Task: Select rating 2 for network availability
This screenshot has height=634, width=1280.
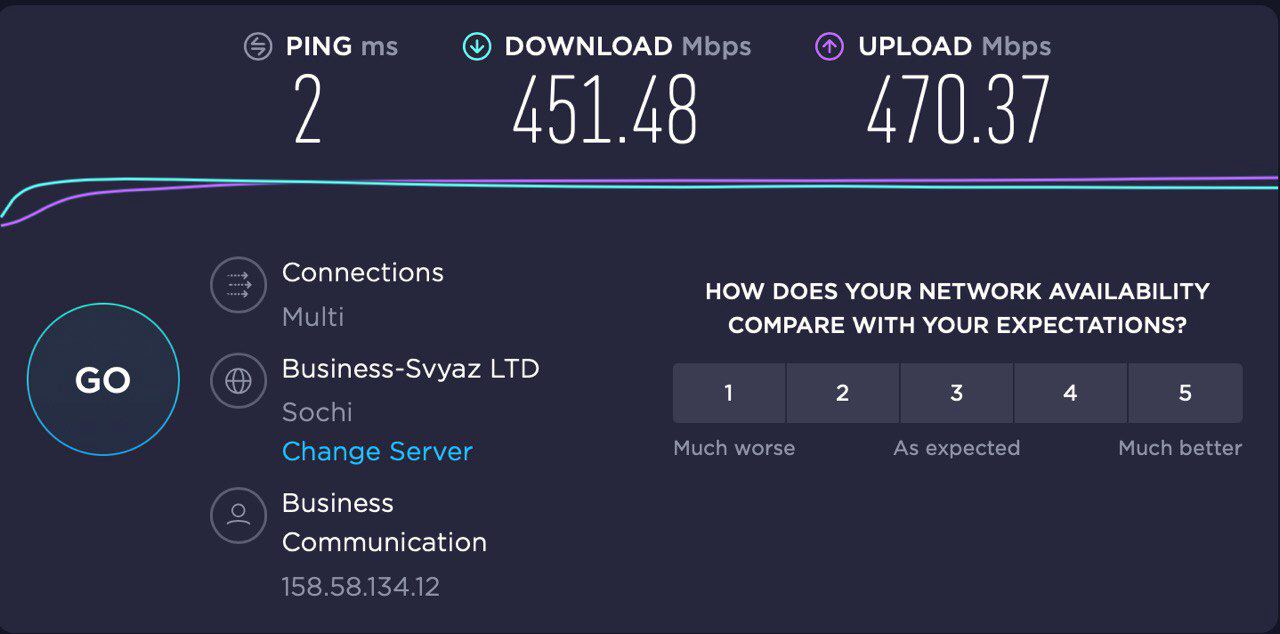Action: pyautogui.click(x=843, y=393)
